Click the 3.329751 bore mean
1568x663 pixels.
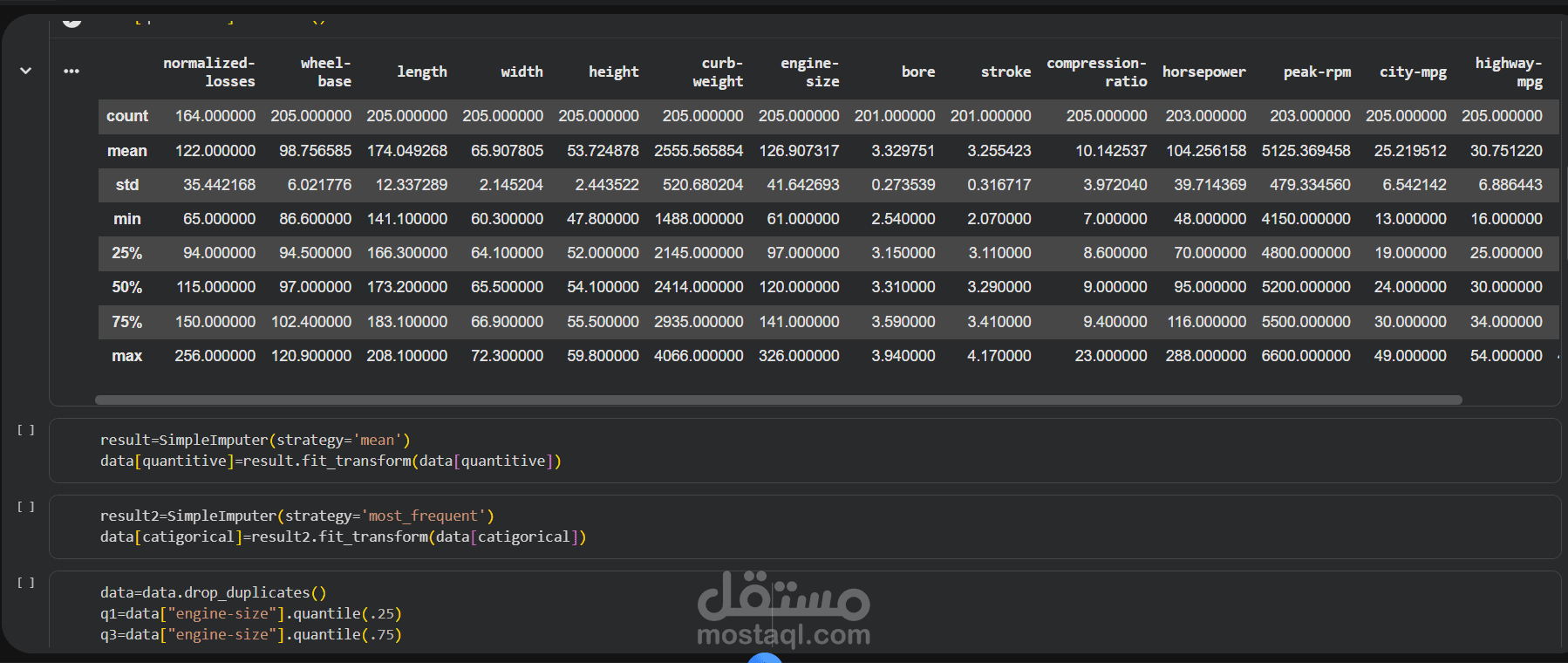coord(903,151)
